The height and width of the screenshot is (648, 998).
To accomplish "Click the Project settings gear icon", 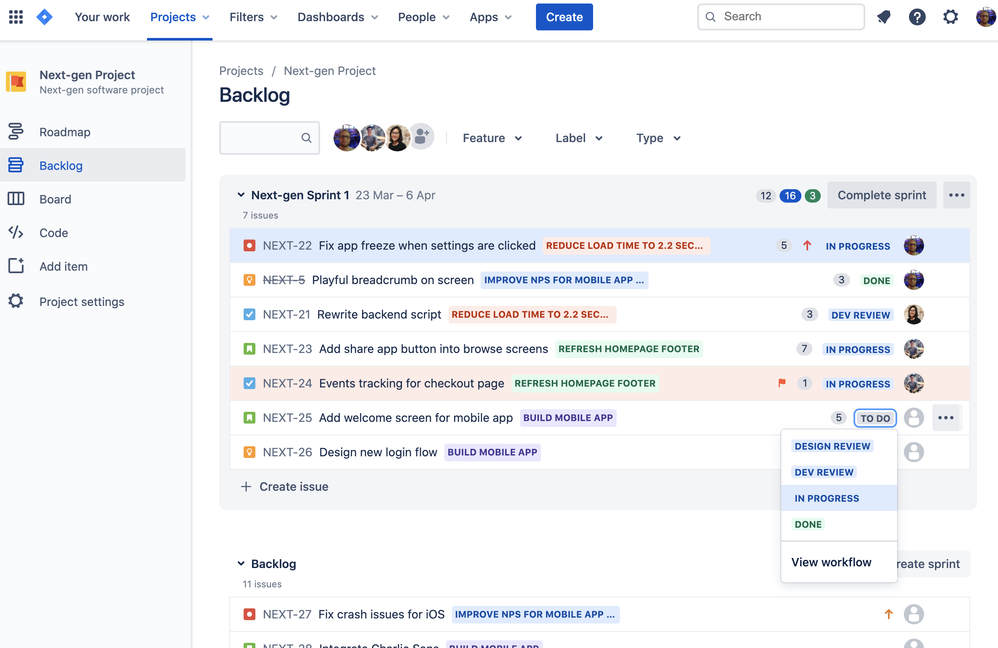I will click(x=16, y=301).
